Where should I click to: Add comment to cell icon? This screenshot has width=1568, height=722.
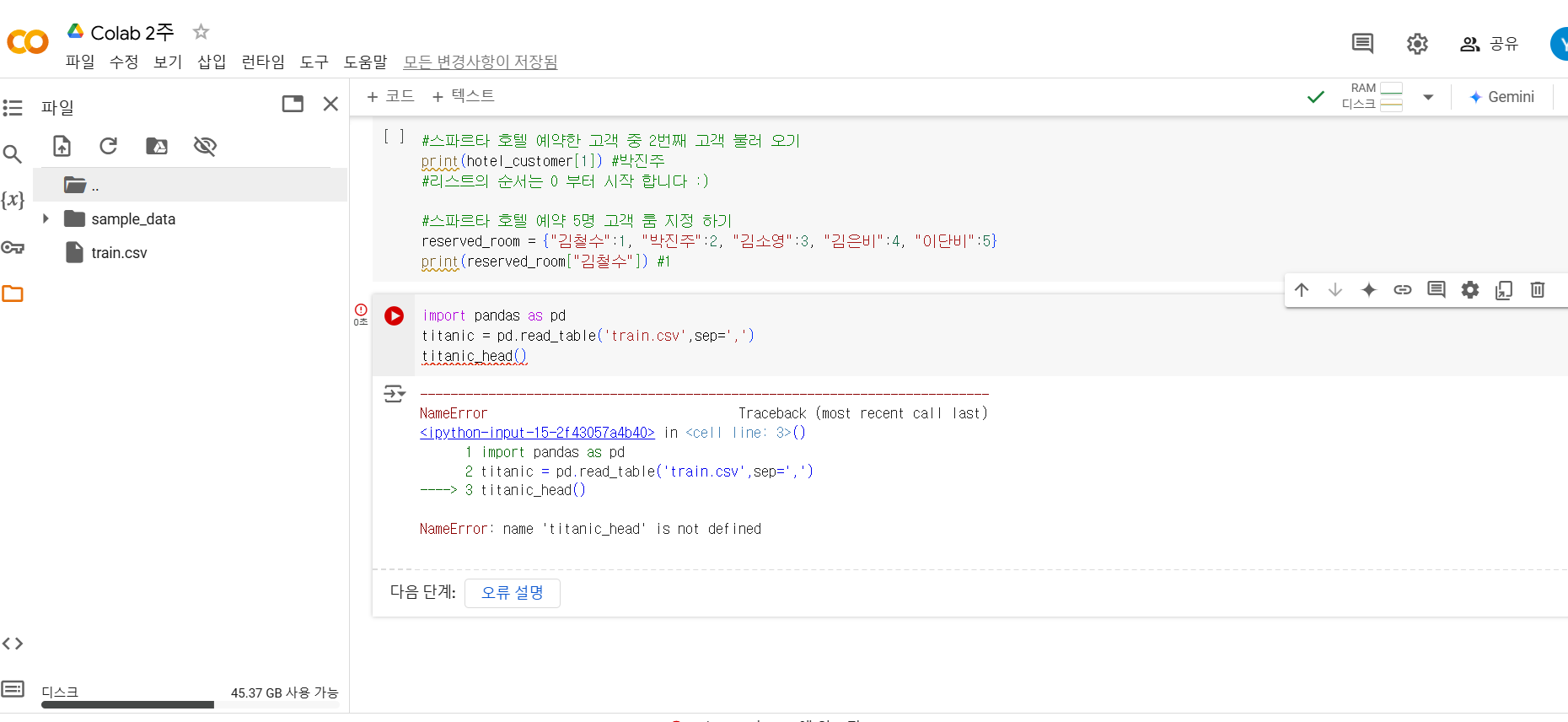[x=1436, y=290]
